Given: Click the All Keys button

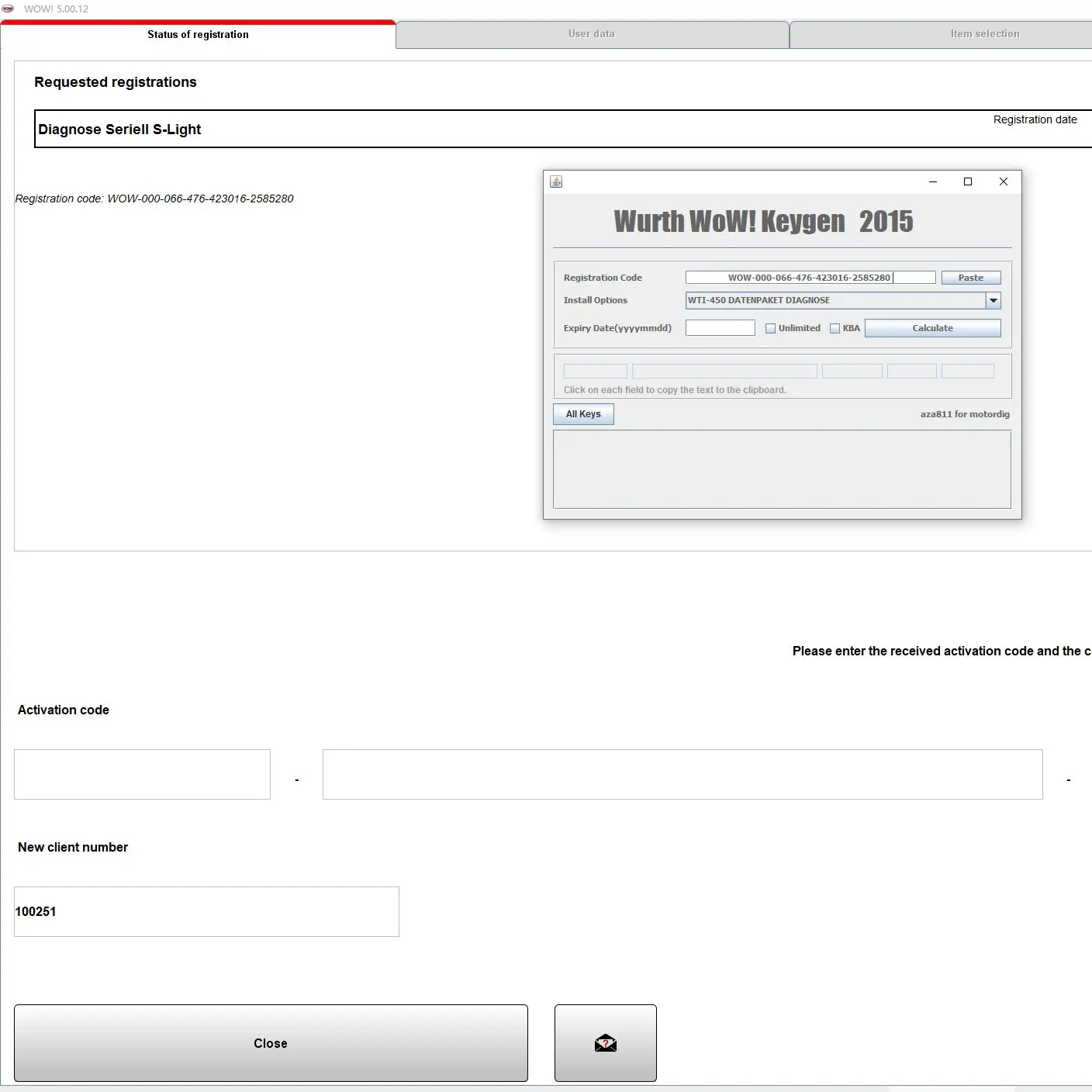Looking at the screenshot, I should tap(583, 414).
